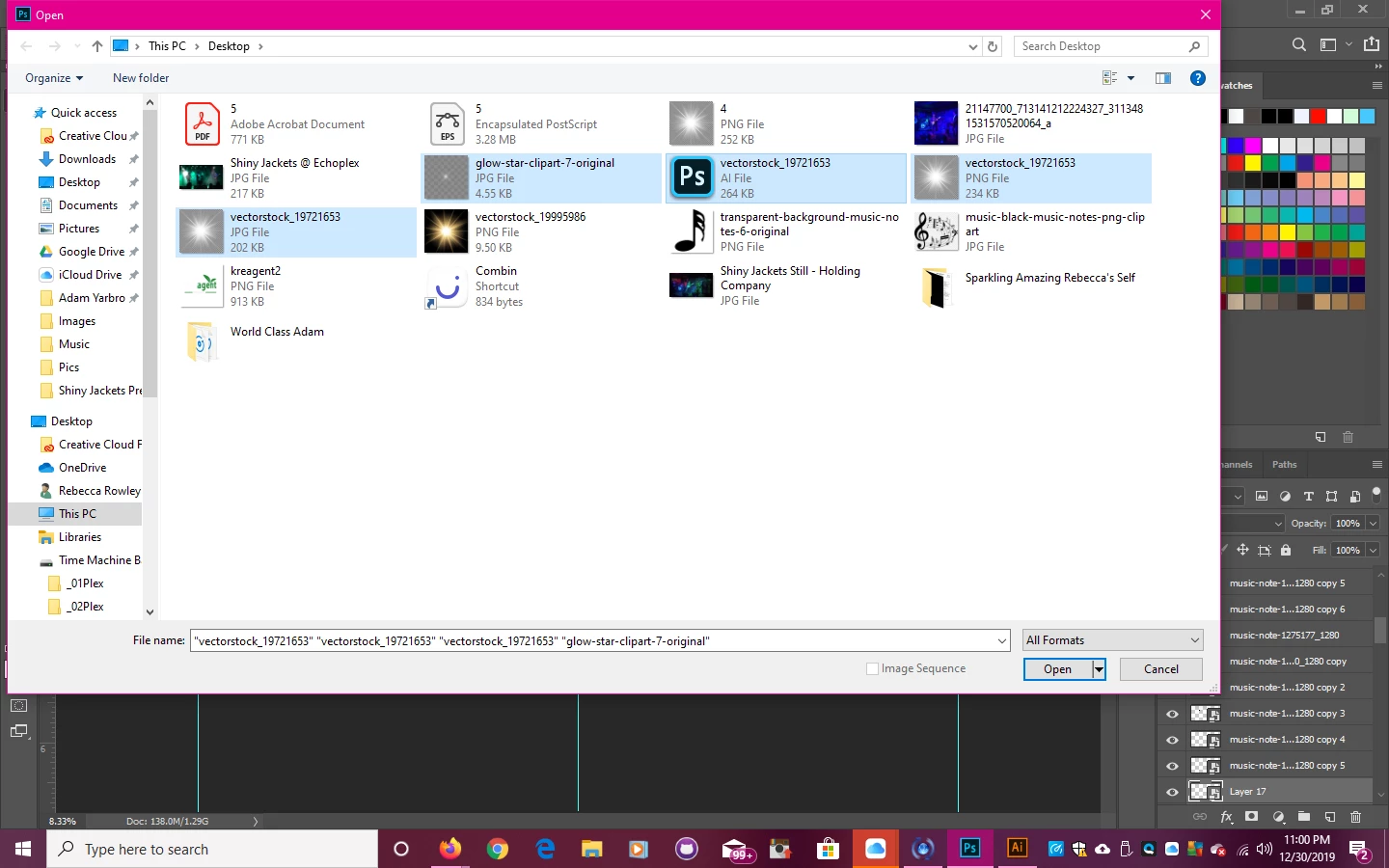Select This PC in the navigation tree

(77, 514)
